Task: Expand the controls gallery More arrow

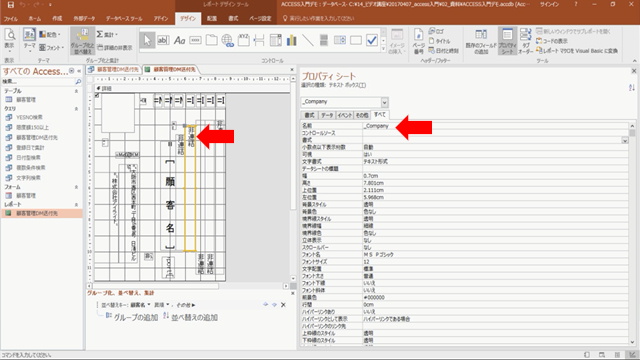Action: click(x=384, y=49)
